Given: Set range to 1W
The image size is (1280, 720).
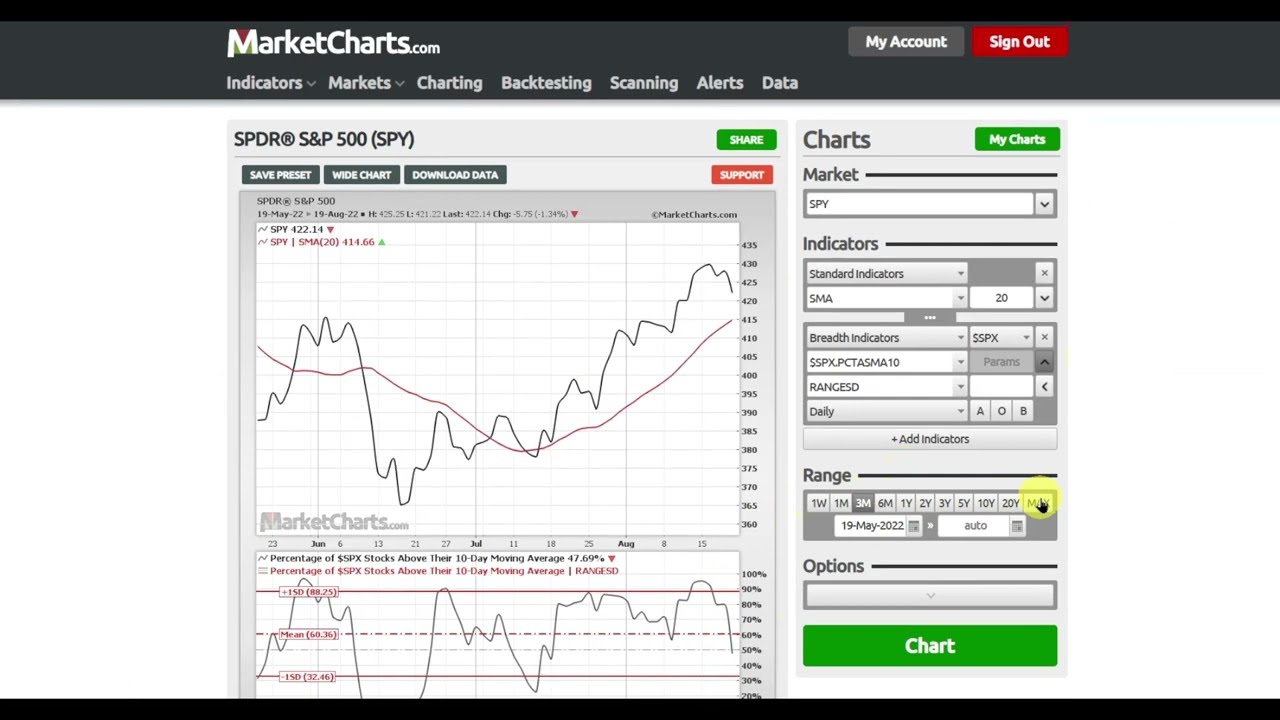Looking at the screenshot, I should tap(819, 503).
